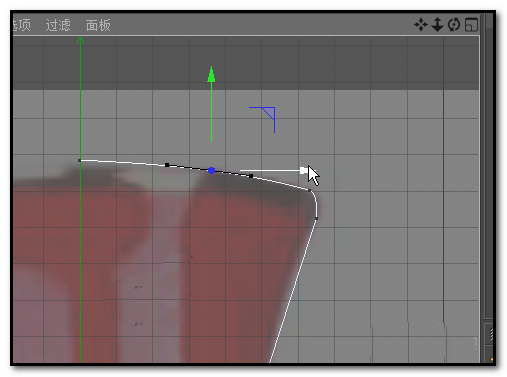Select the blue highlighted spline point

tap(211, 171)
